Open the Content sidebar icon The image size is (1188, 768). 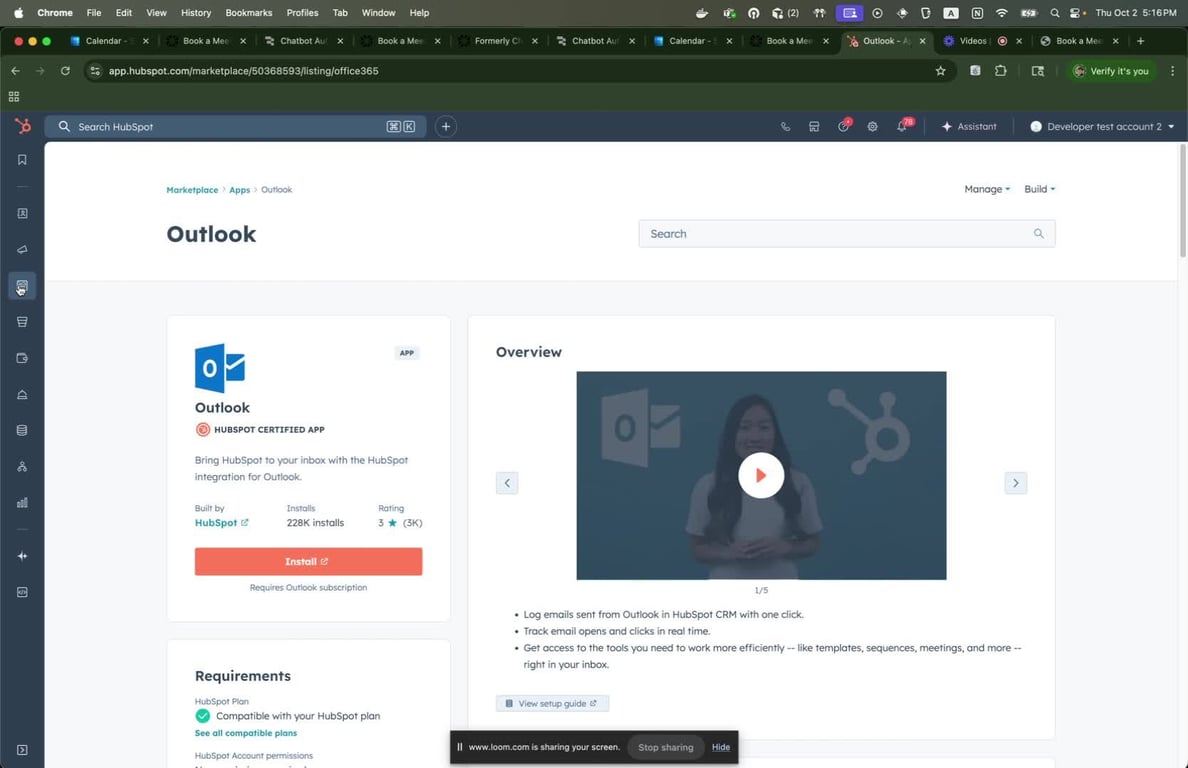point(22,286)
